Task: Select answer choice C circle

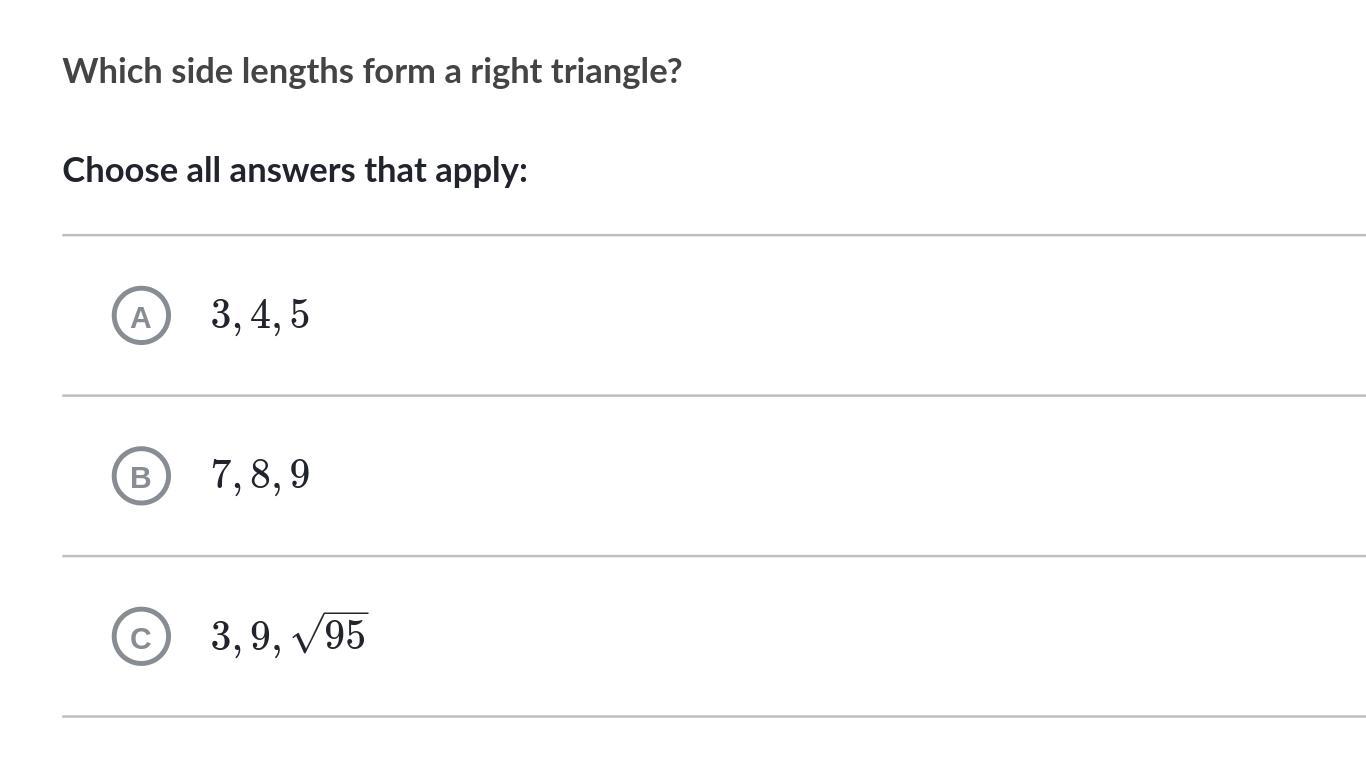Action: (141, 636)
